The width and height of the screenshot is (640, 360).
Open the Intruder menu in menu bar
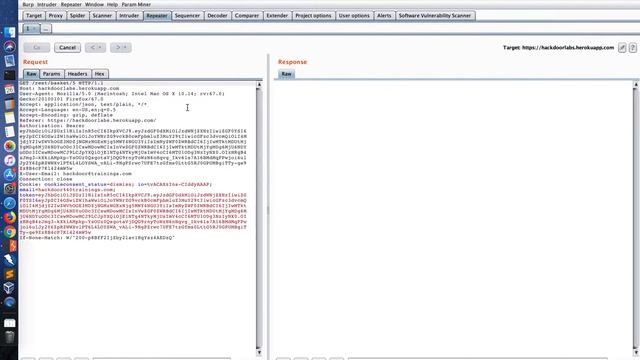point(47,4)
